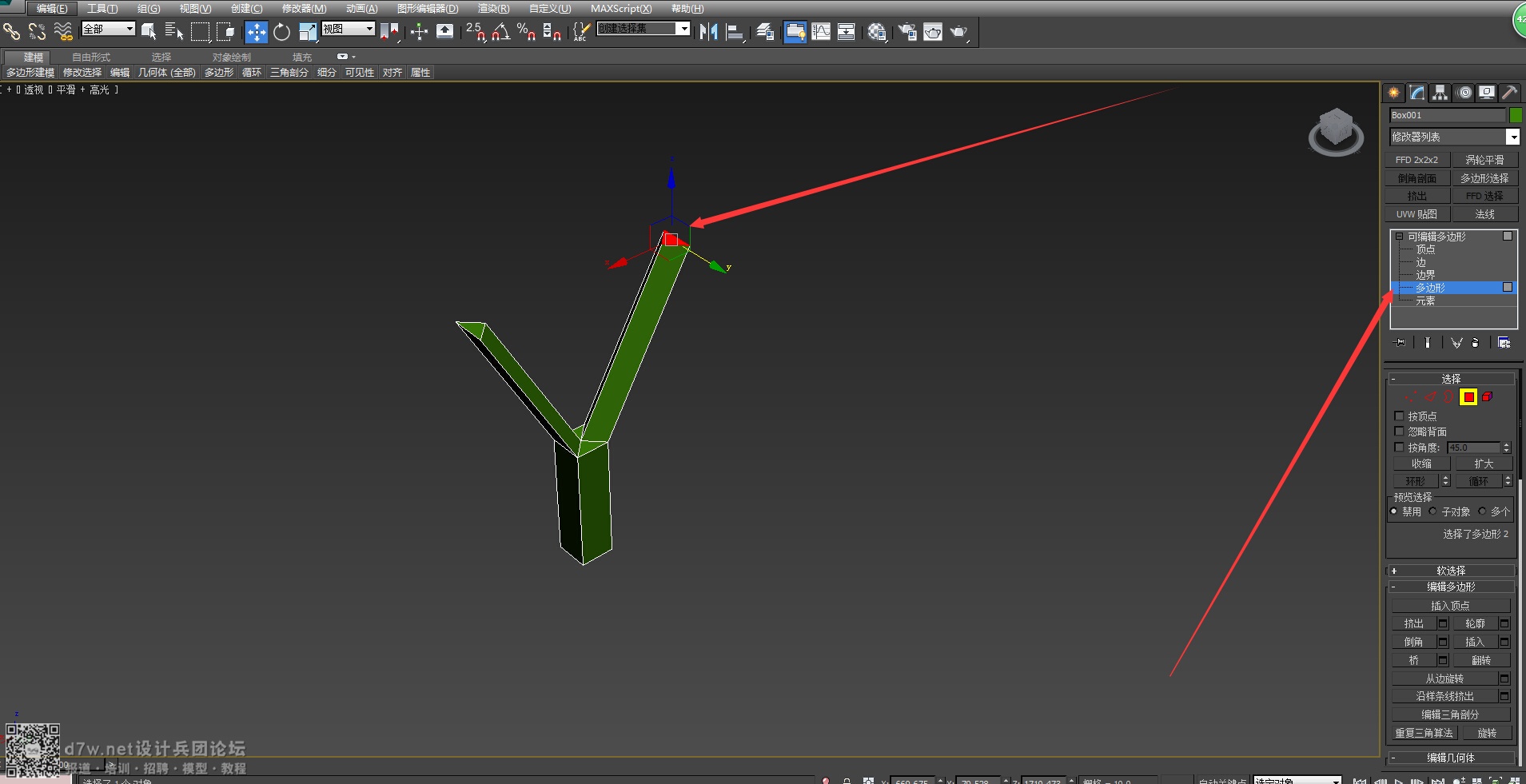Screen dimensions: 1526x784
Task: Select the 多个 preview radio button
Action: 1482,511
